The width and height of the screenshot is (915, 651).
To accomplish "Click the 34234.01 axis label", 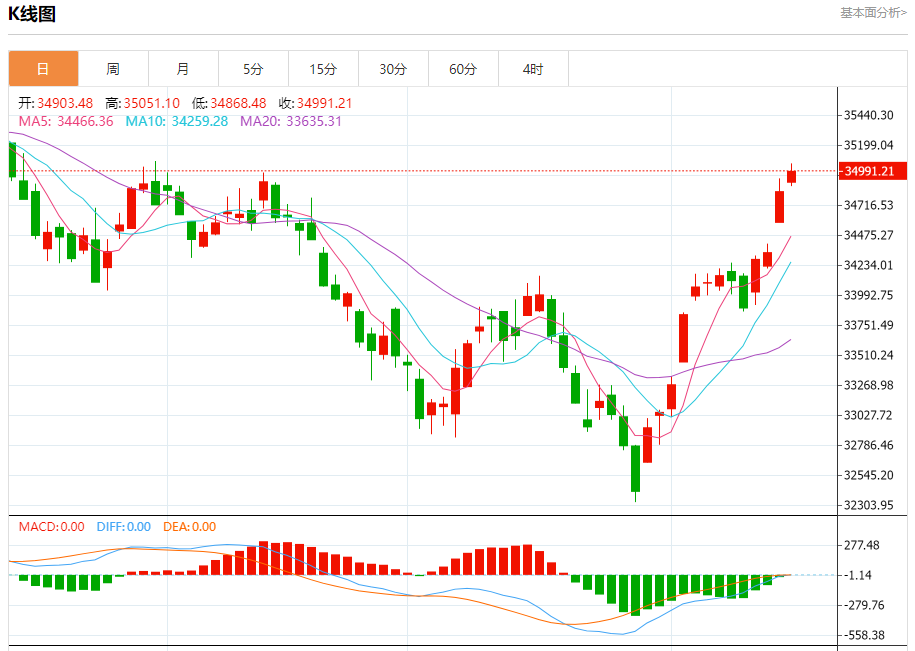I will (869, 265).
